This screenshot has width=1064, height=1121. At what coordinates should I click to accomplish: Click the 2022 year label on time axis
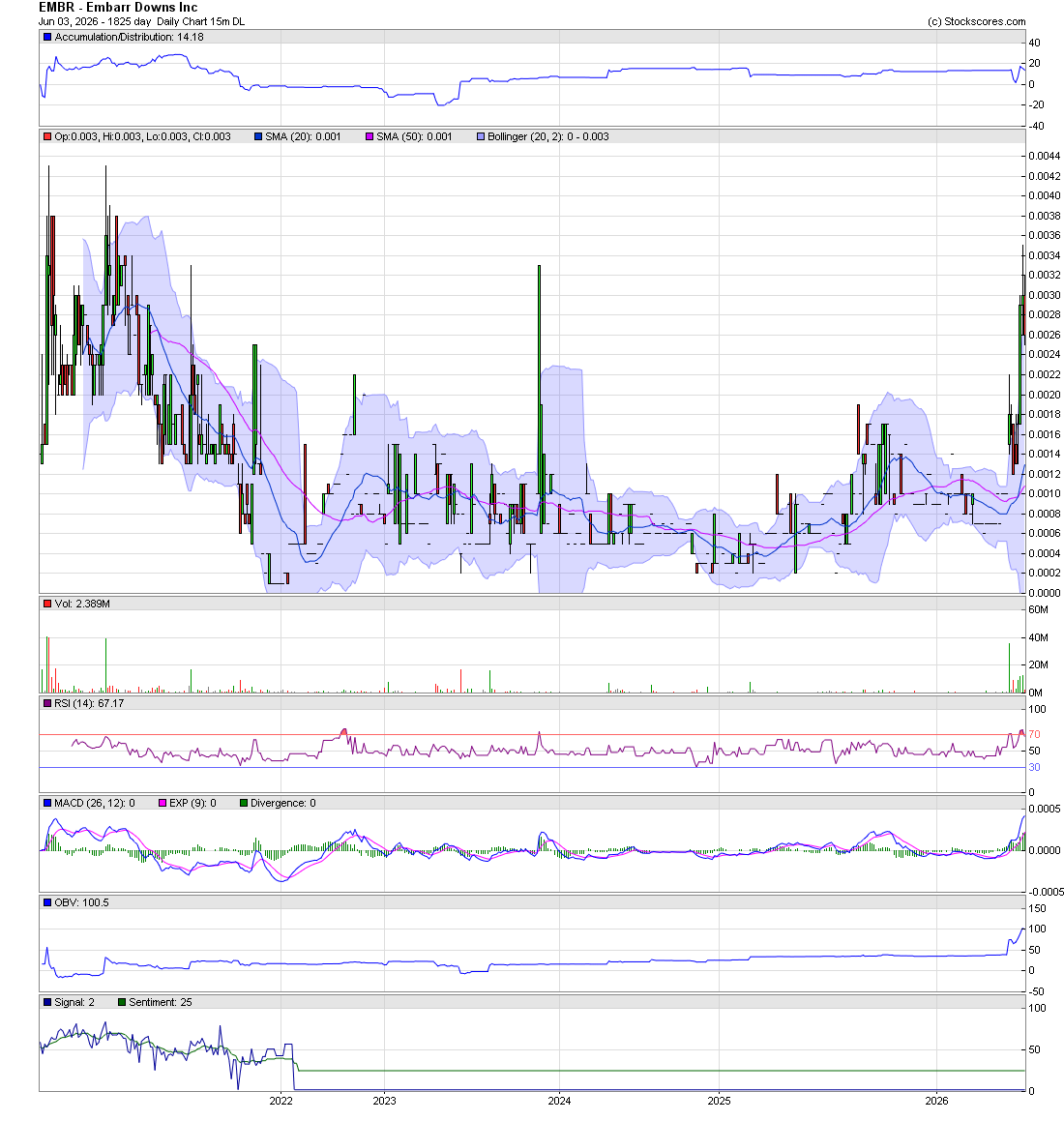281,1101
